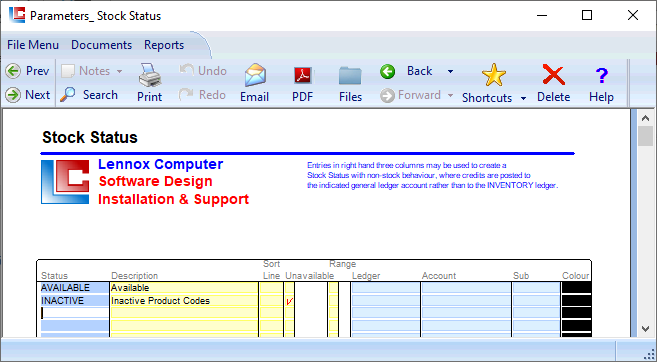Toggle Unavailable checkmark for INACTIVE row
This screenshot has width=657, height=362.
coord(289,301)
